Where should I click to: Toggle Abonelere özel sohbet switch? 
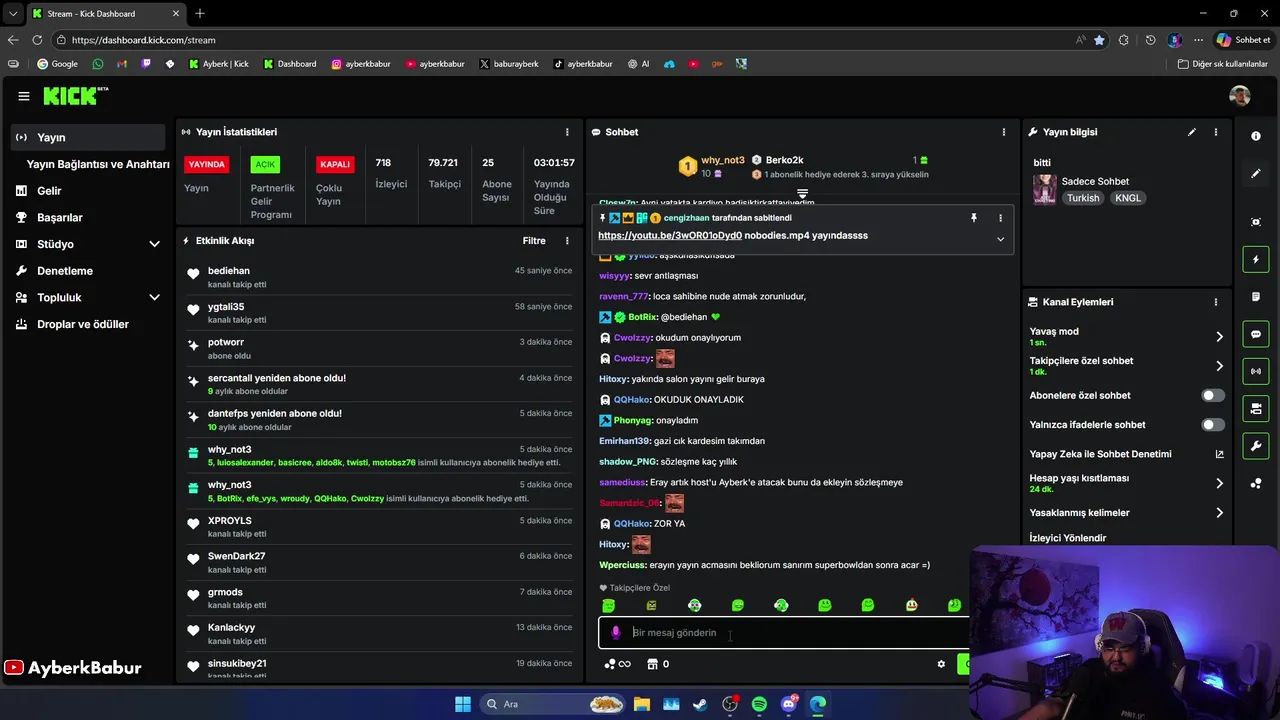(1212, 396)
